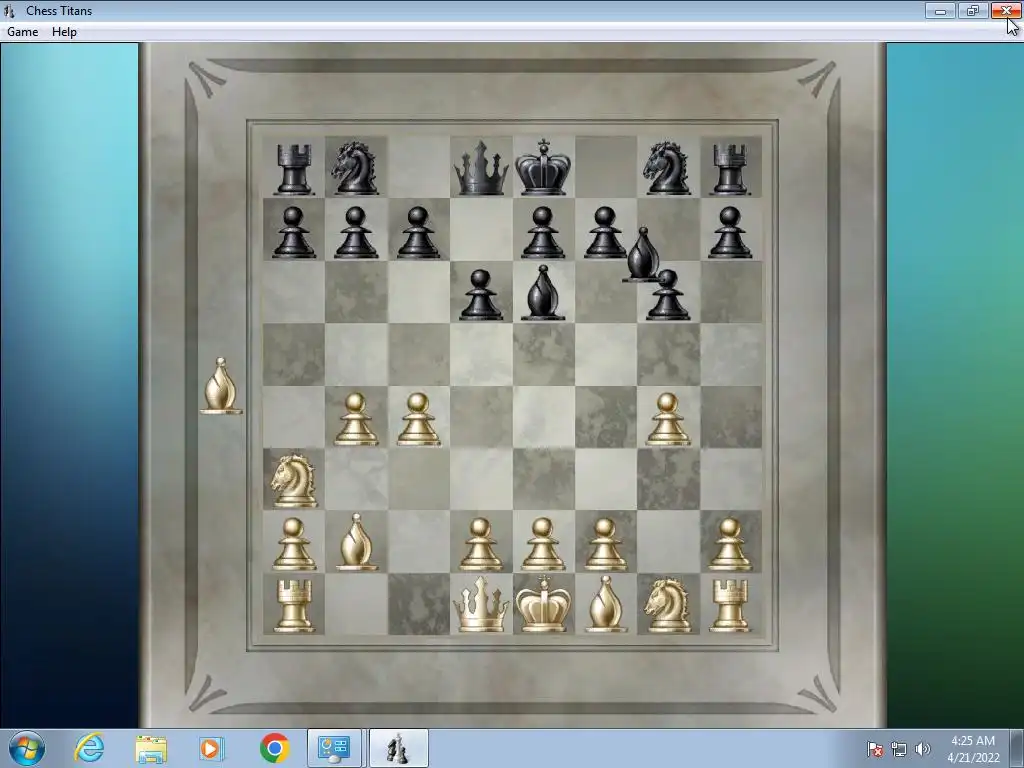Select the white rook on h1
This screenshot has height=768, width=1024.
pyautogui.click(x=729, y=606)
